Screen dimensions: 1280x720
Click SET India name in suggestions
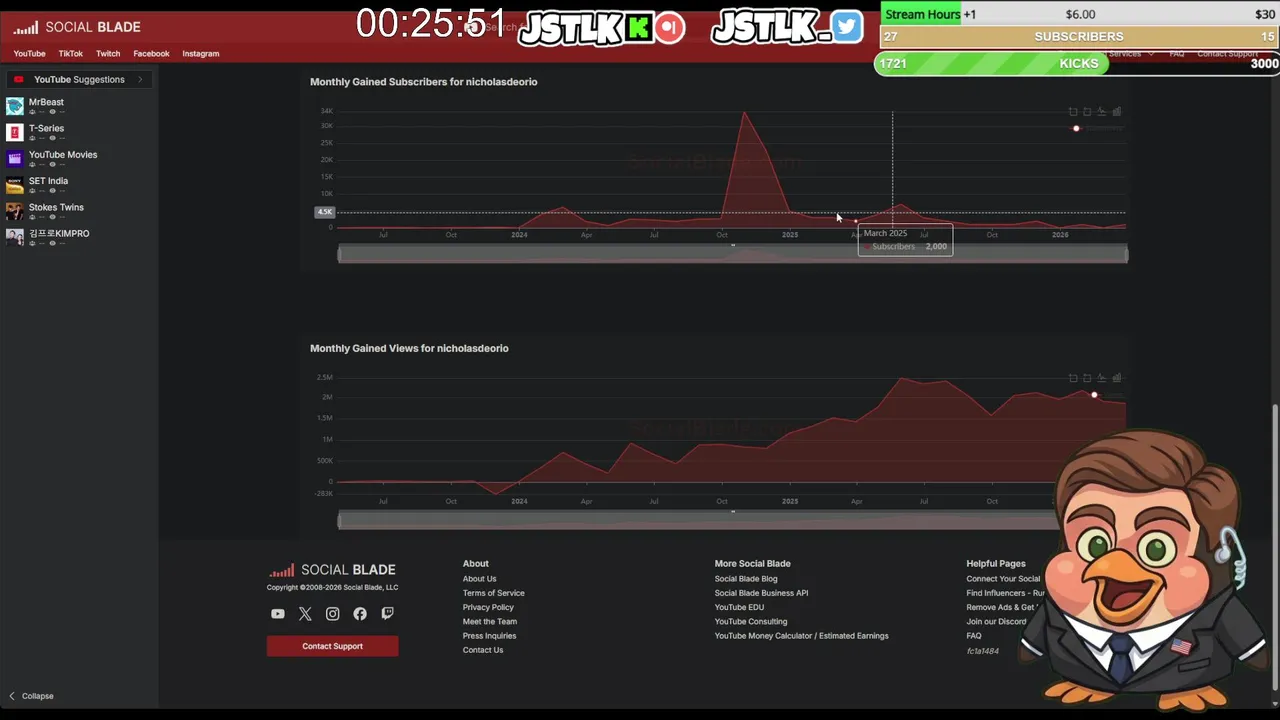point(48,181)
